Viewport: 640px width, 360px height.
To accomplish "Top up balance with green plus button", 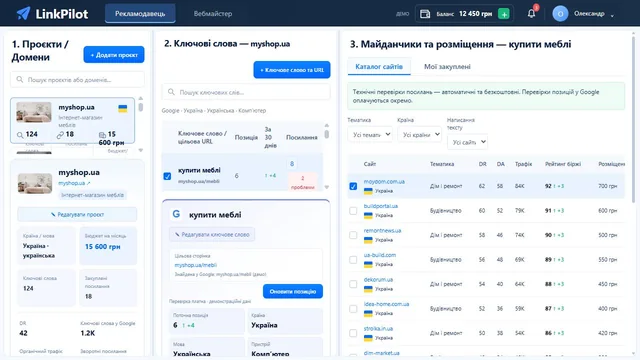I will (504, 14).
